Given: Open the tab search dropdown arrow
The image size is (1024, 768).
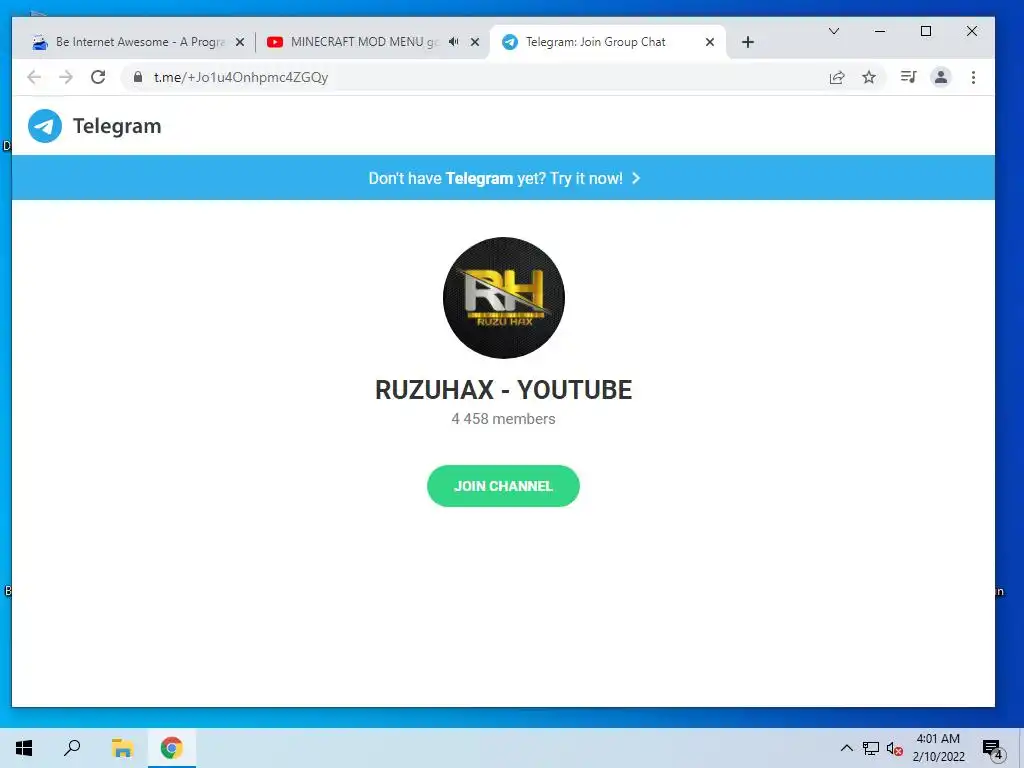Looking at the screenshot, I should (x=834, y=31).
